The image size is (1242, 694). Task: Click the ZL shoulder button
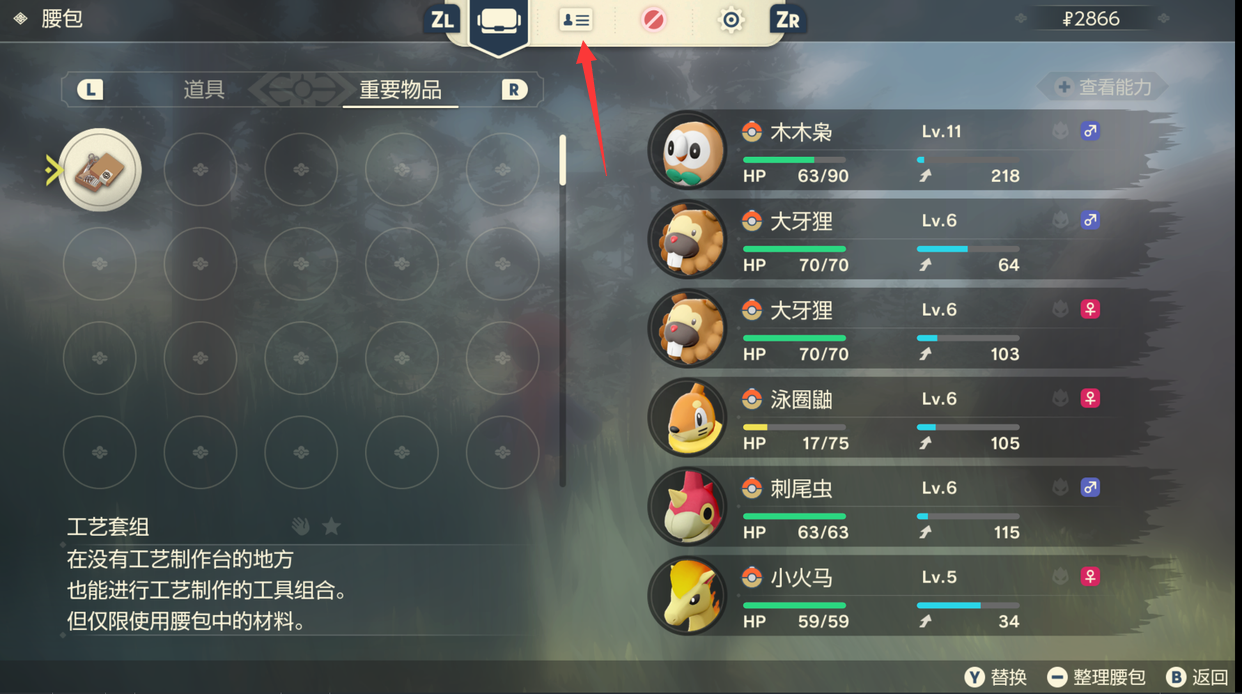coord(441,20)
